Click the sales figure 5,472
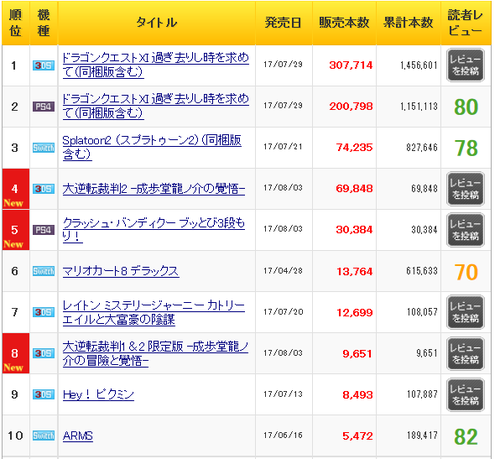500x459 pixels. (357, 436)
